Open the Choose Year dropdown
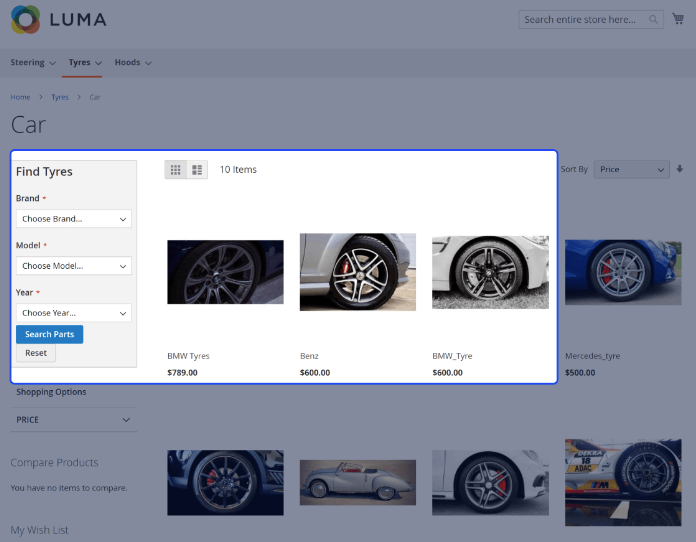Screen dimensions: 696x542 74,313
